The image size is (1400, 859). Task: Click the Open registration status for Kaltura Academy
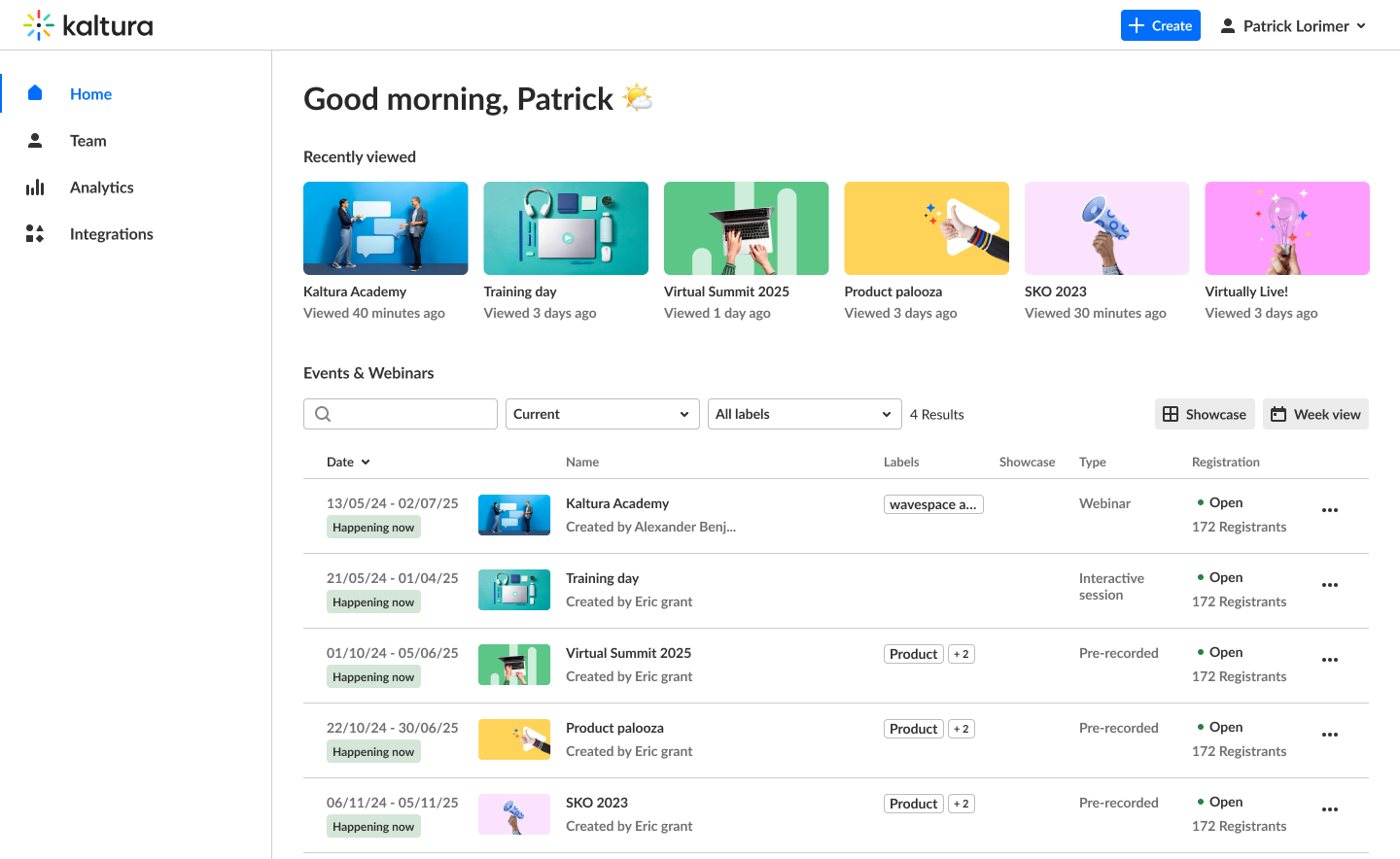1220,502
